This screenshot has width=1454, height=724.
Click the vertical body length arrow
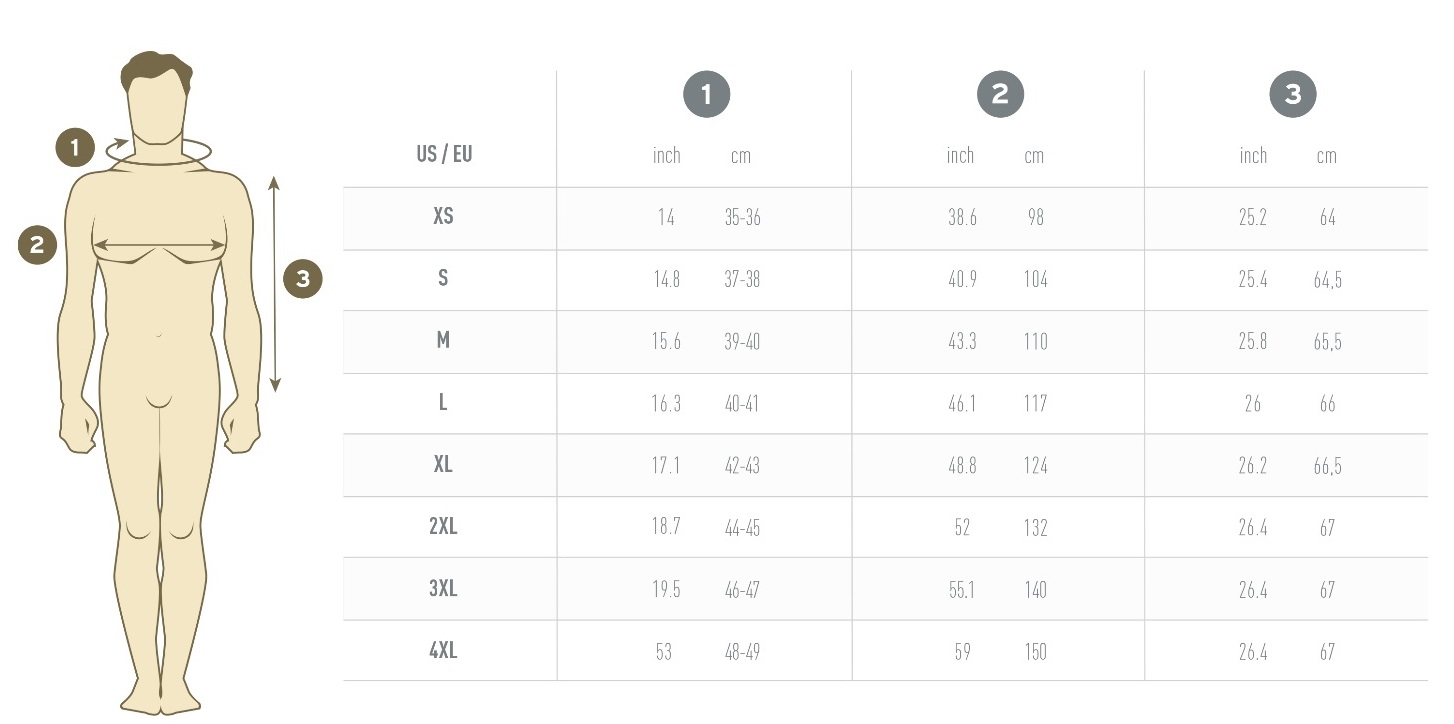click(x=275, y=284)
